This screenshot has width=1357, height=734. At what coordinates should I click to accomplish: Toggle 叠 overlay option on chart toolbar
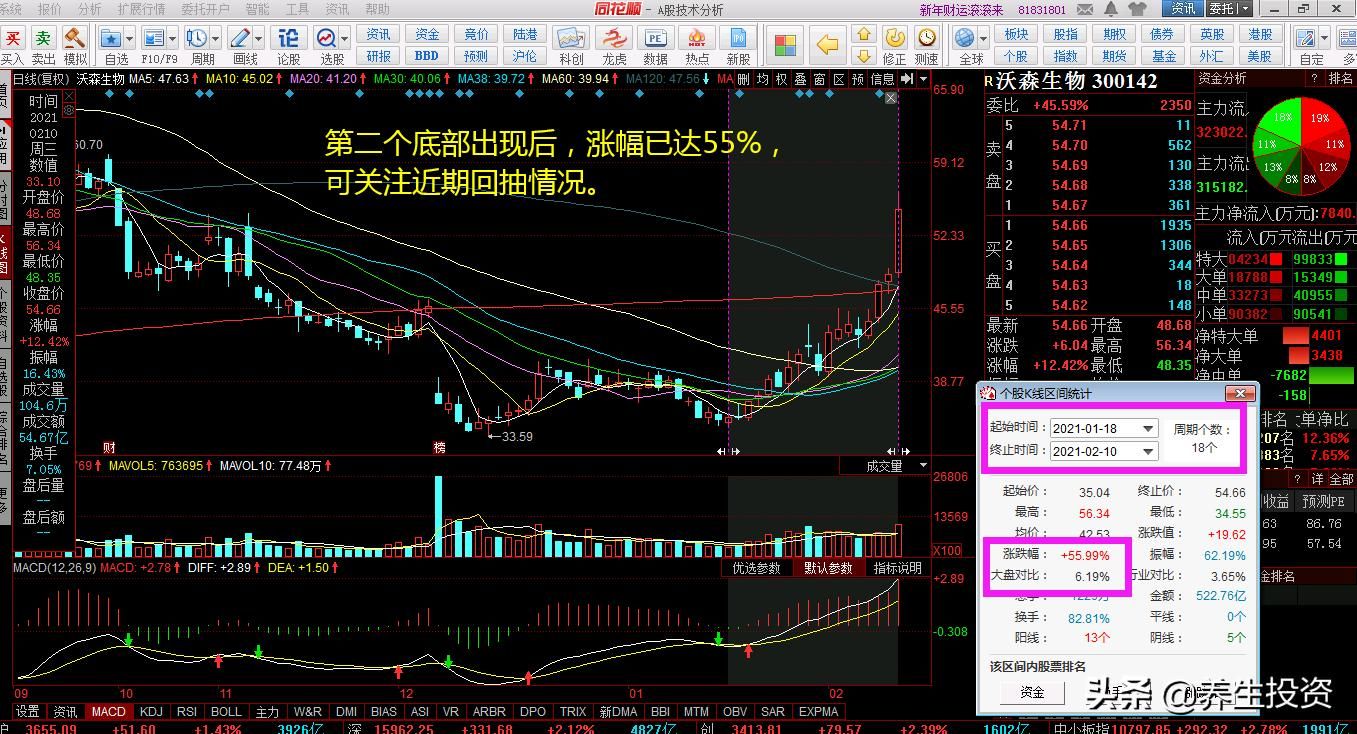point(800,79)
